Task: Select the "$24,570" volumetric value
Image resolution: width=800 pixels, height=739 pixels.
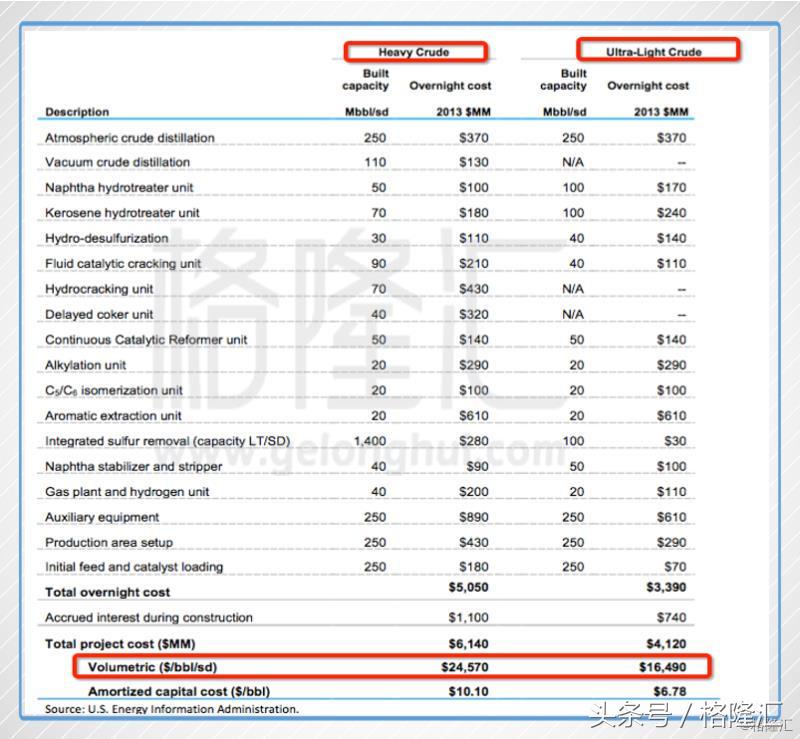Action: pyautogui.click(x=465, y=667)
